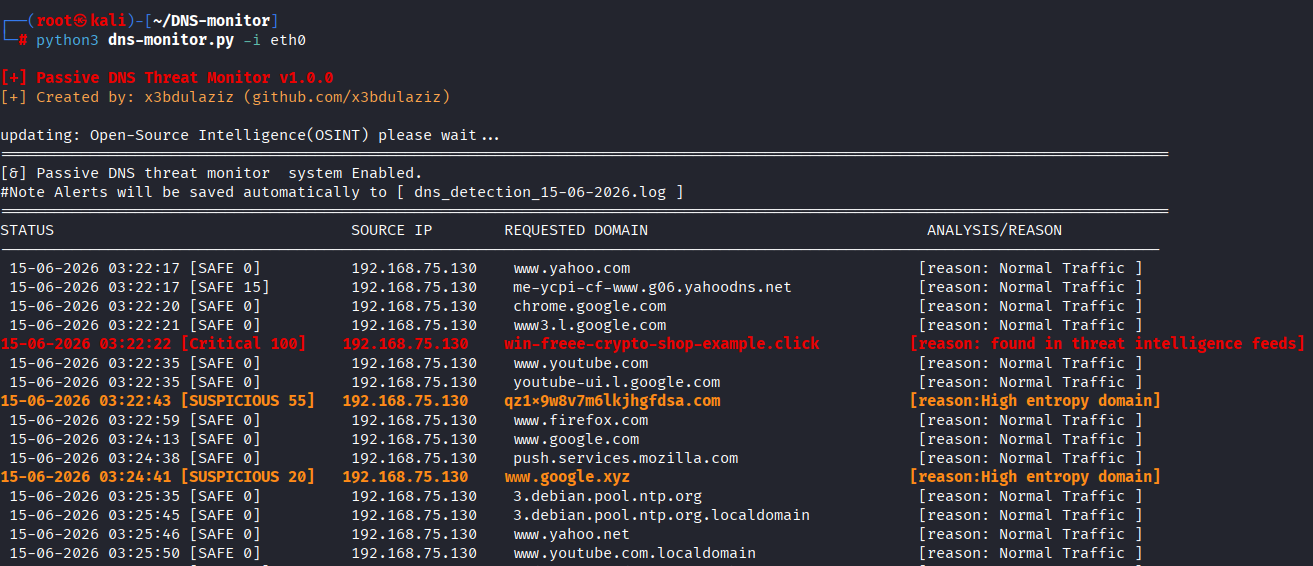Click the push.services.mozilla.com domain
Image resolution: width=1313 pixels, height=566 pixels.
(x=626, y=458)
